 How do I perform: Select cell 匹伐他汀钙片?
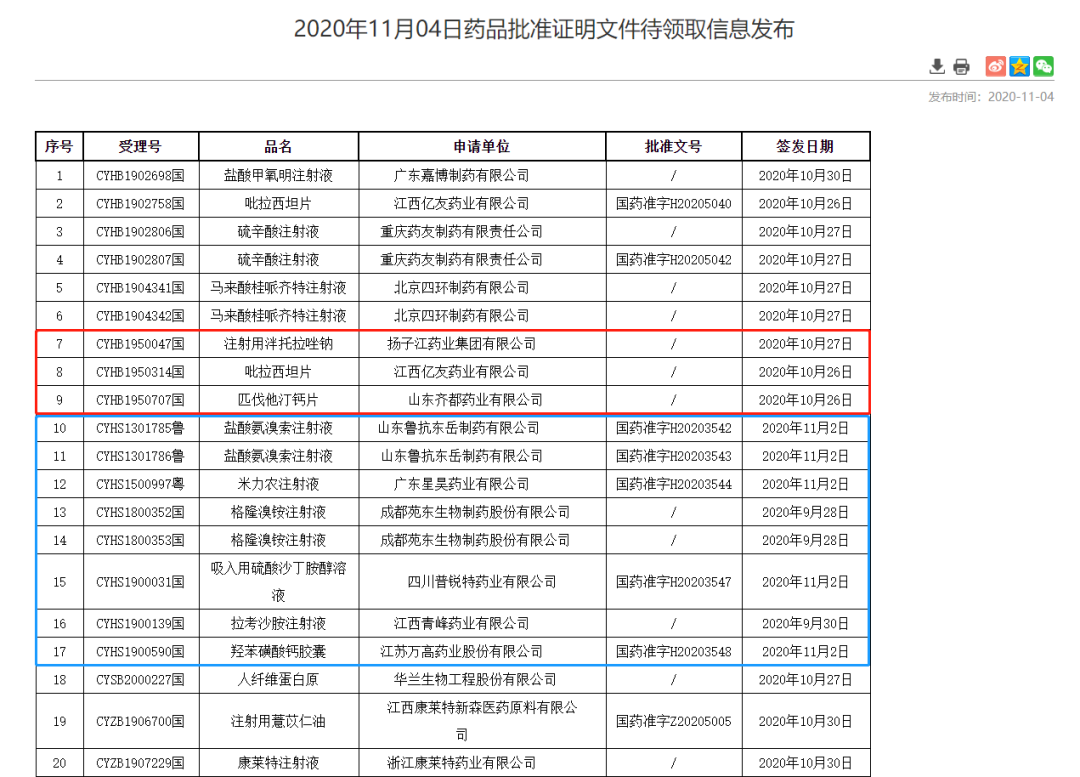click(278, 400)
